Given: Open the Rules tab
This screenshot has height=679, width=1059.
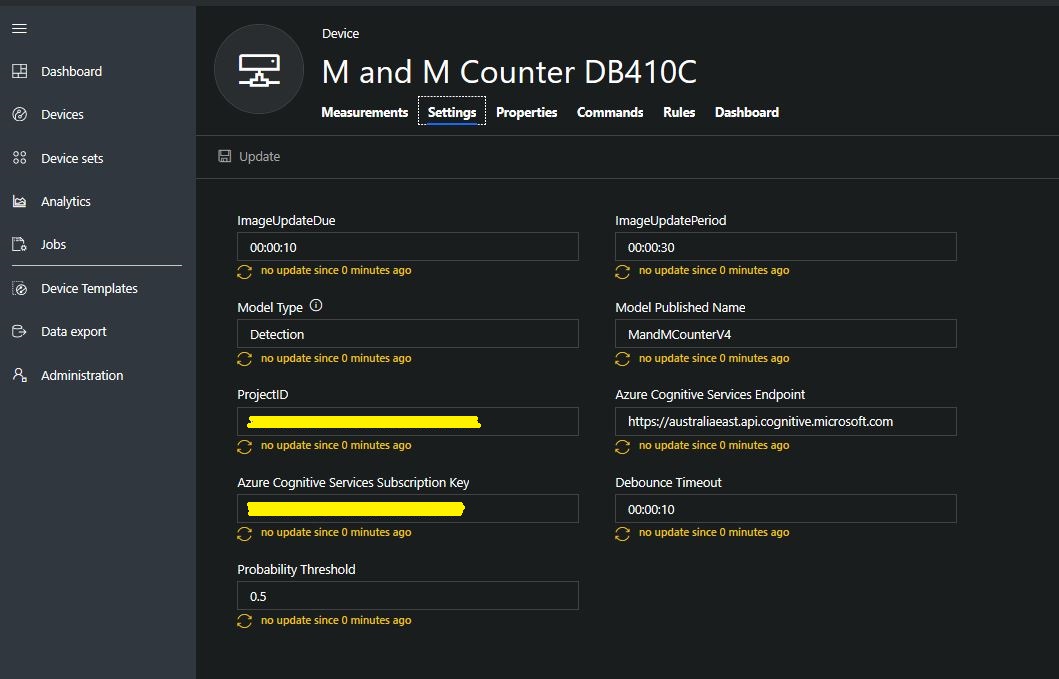Looking at the screenshot, I should point(678,112).
